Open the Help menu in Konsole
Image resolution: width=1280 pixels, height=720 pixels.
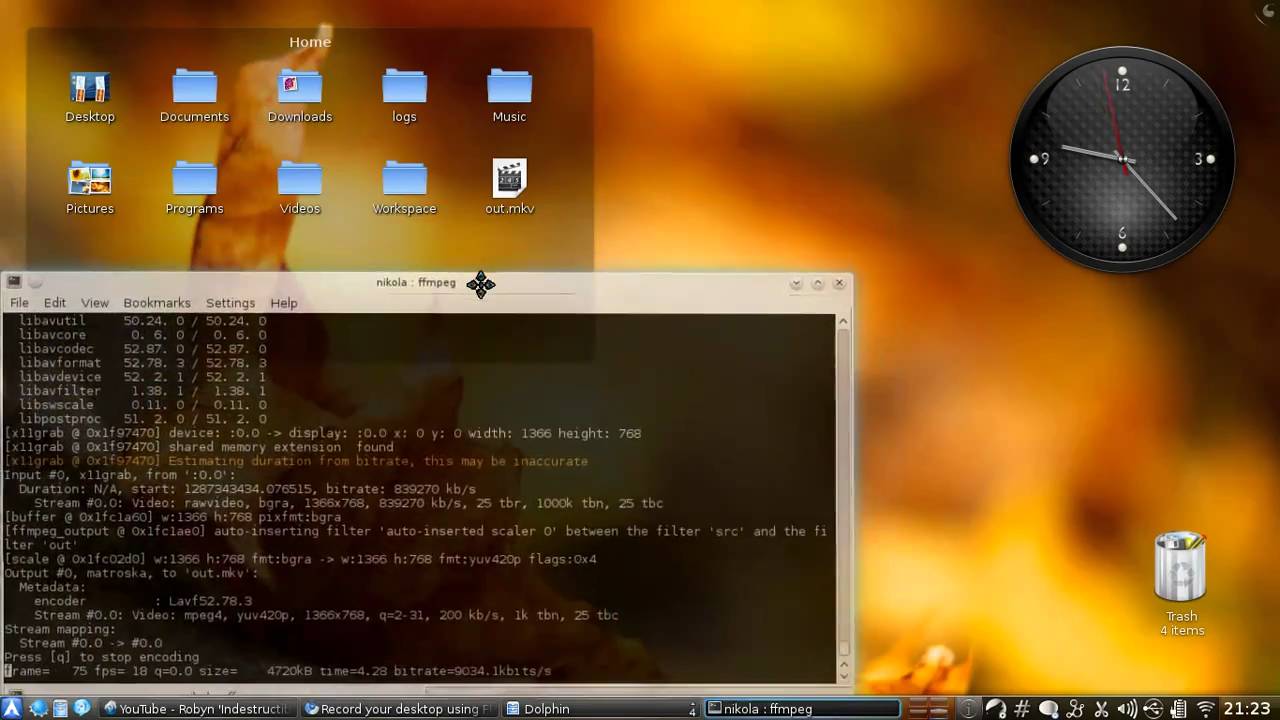pos(284,303)
